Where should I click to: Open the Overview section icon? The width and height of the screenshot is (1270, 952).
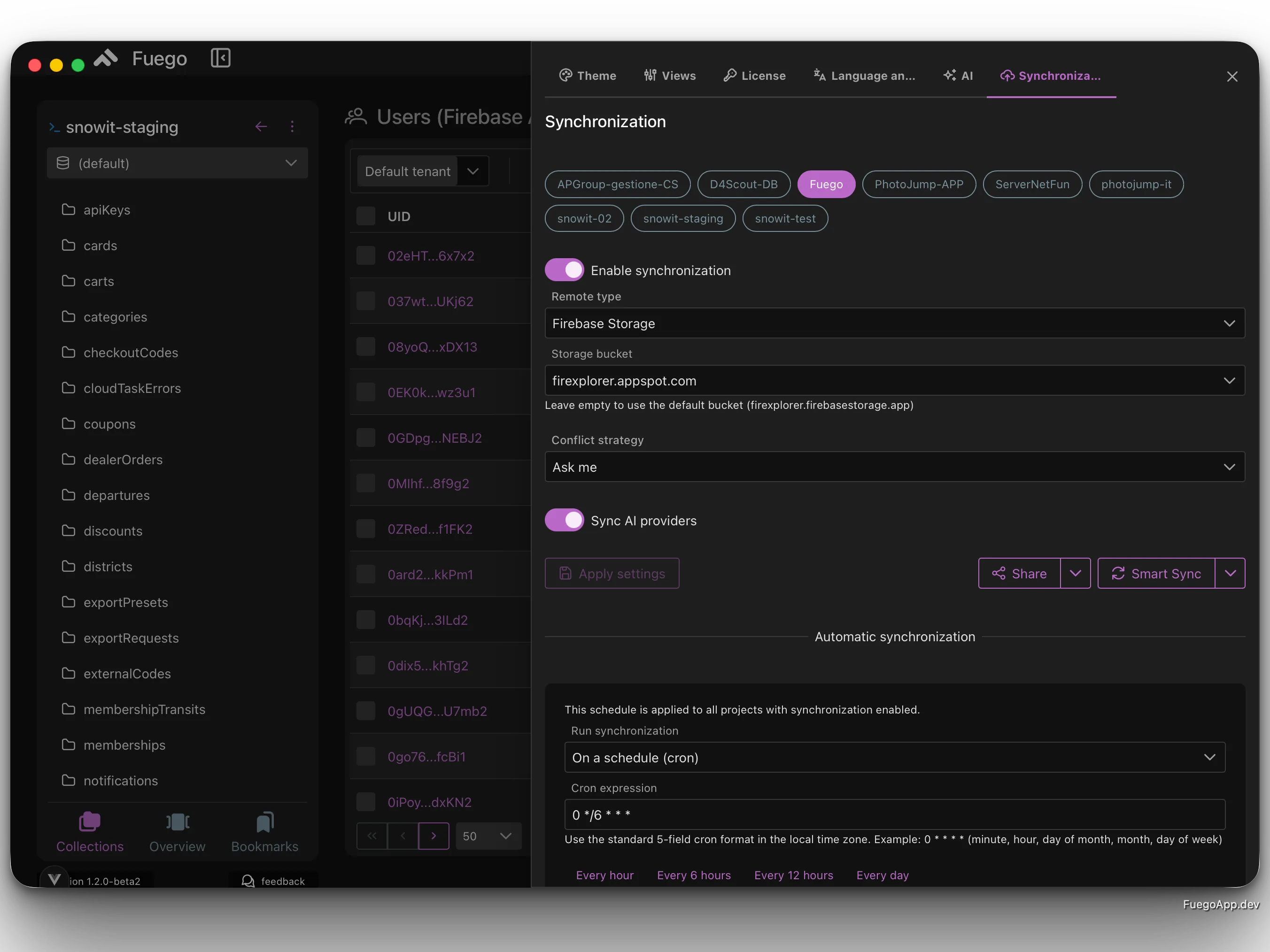tap(178, 822)
